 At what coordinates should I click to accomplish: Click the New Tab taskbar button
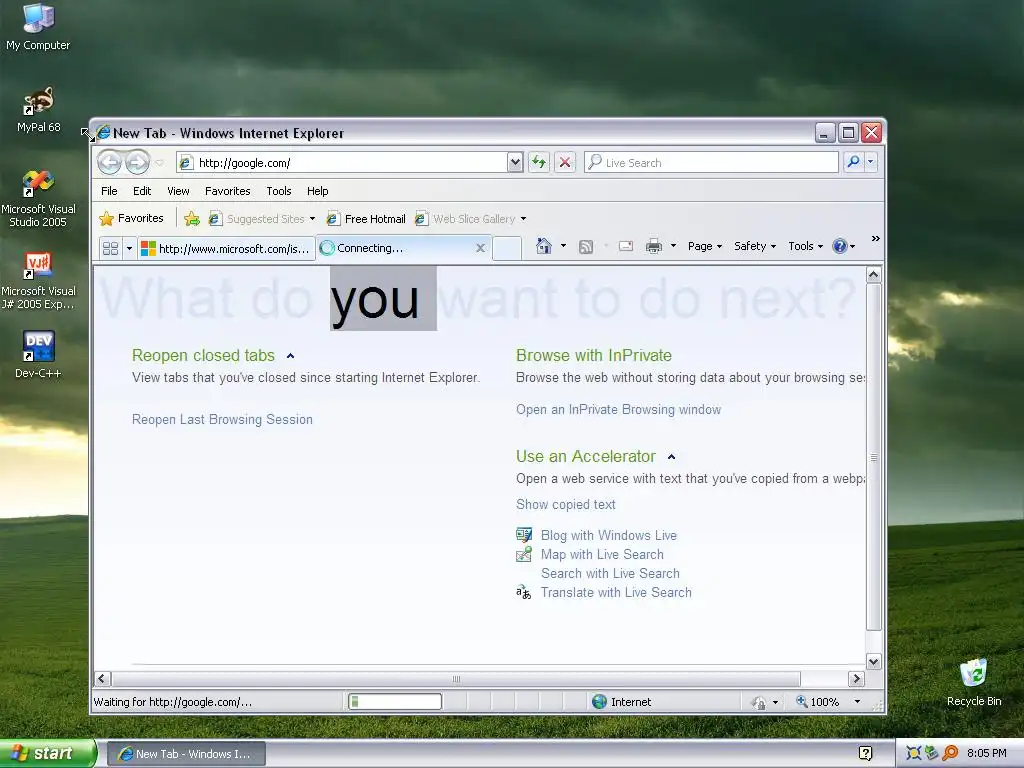[186, 754]
